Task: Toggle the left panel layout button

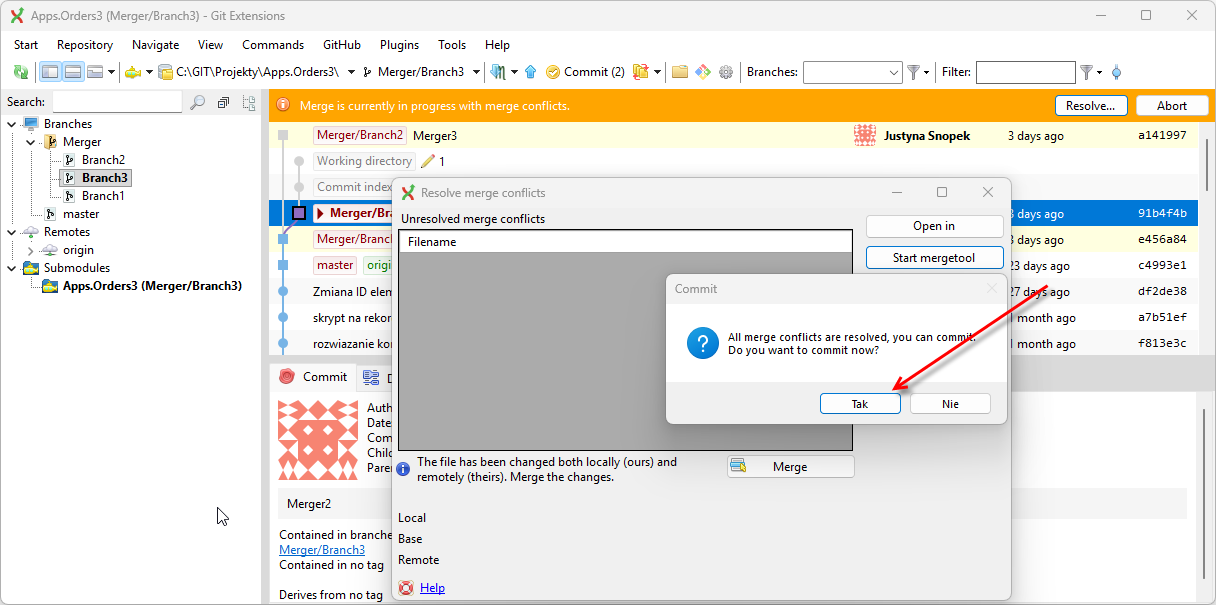Action: [50, 72]
